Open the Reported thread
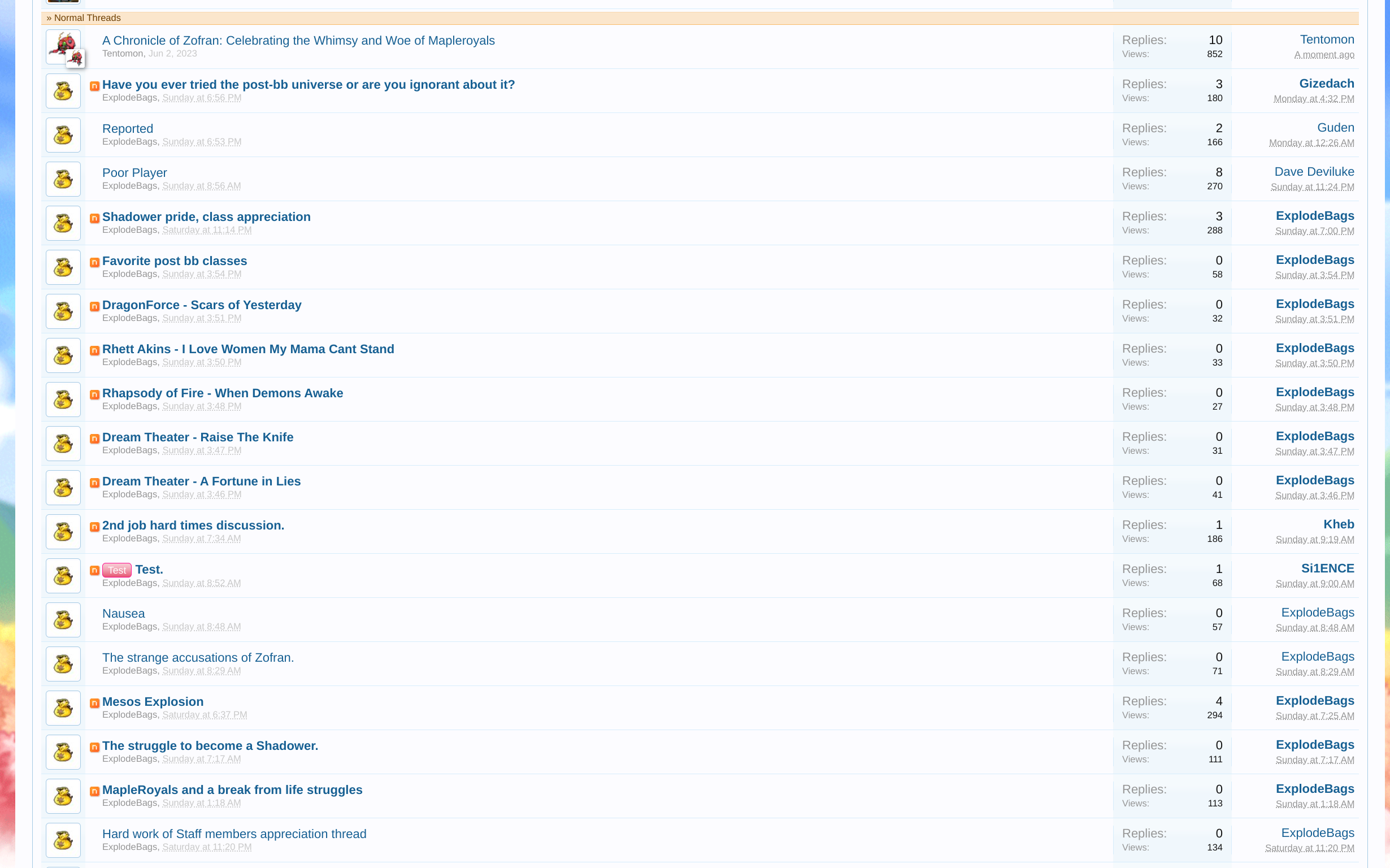The image size is (1390, 868). (x=127, y=129)
